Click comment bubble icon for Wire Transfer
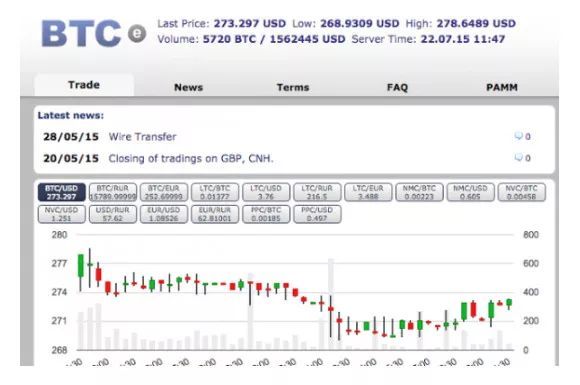This screenshot has width=580, height=385. coord(519,136)
